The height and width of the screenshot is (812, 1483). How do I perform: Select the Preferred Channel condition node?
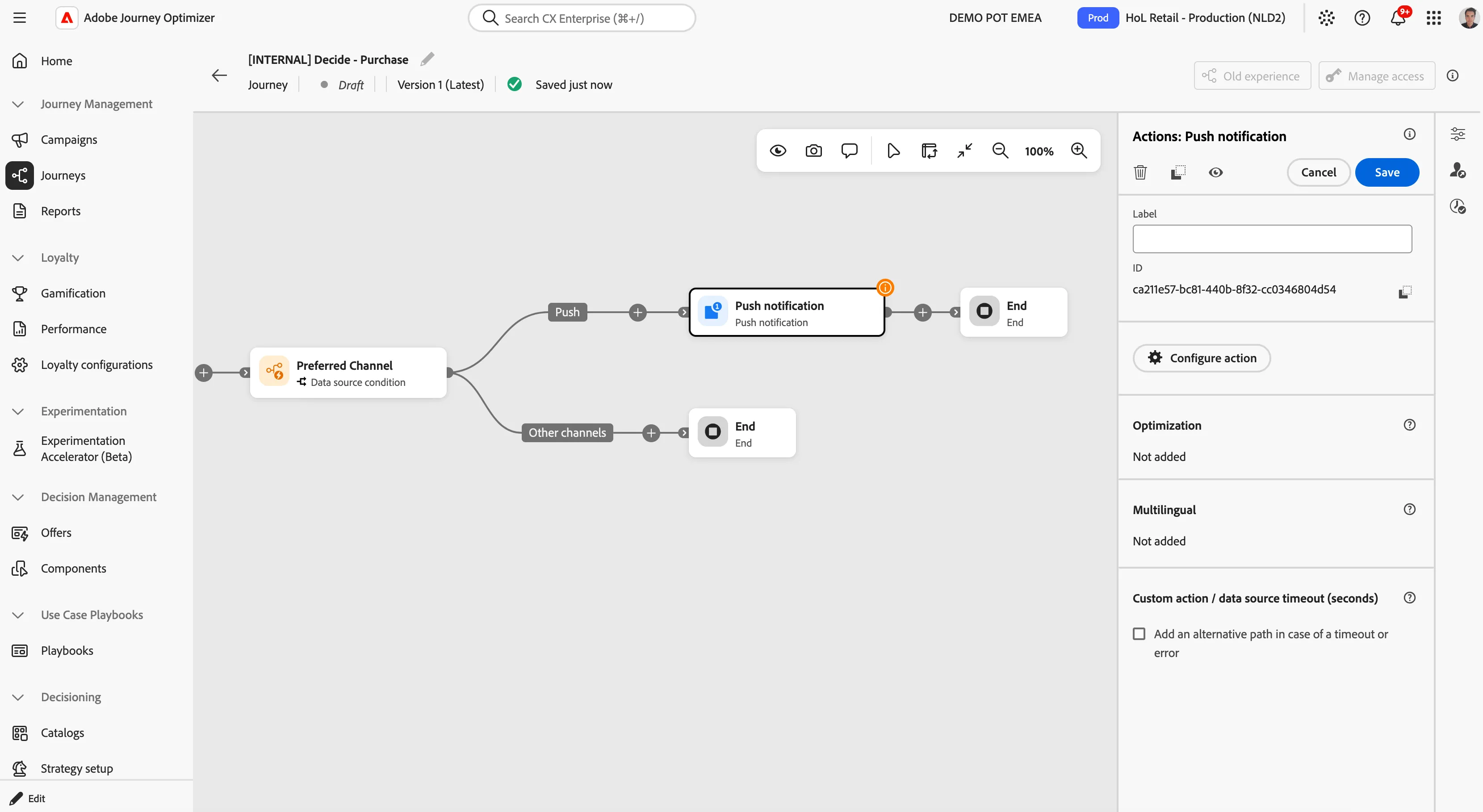(x=348, y=373)
